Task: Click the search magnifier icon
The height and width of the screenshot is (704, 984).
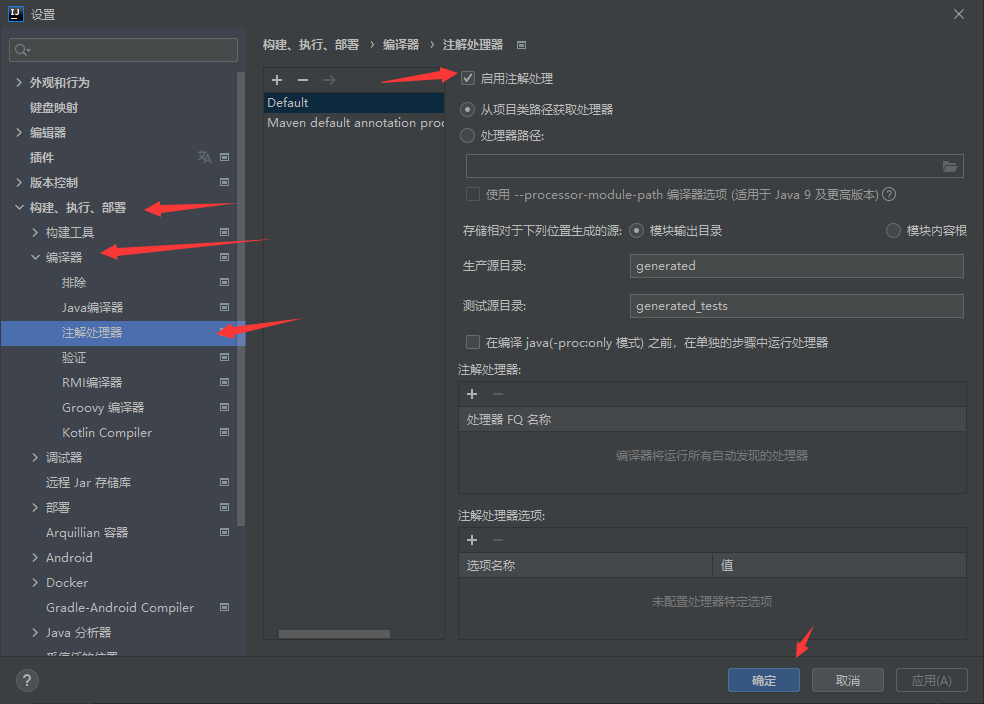Action: coord(21,50)
